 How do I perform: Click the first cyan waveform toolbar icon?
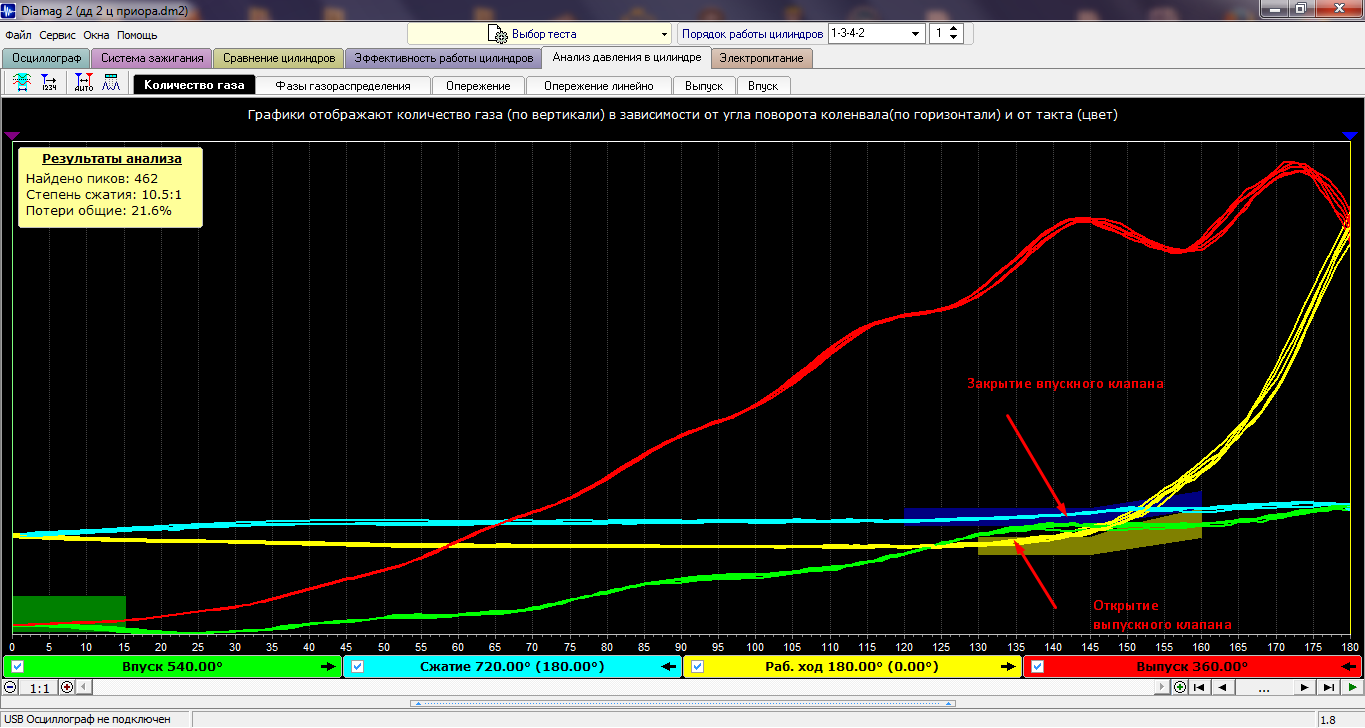coord(21,83)
